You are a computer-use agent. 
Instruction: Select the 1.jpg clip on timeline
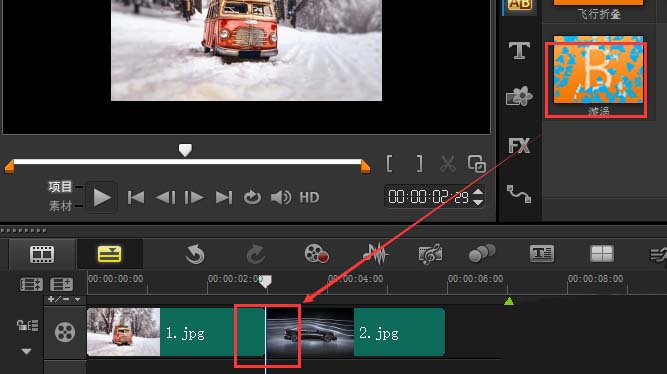(x=176, y=332)
